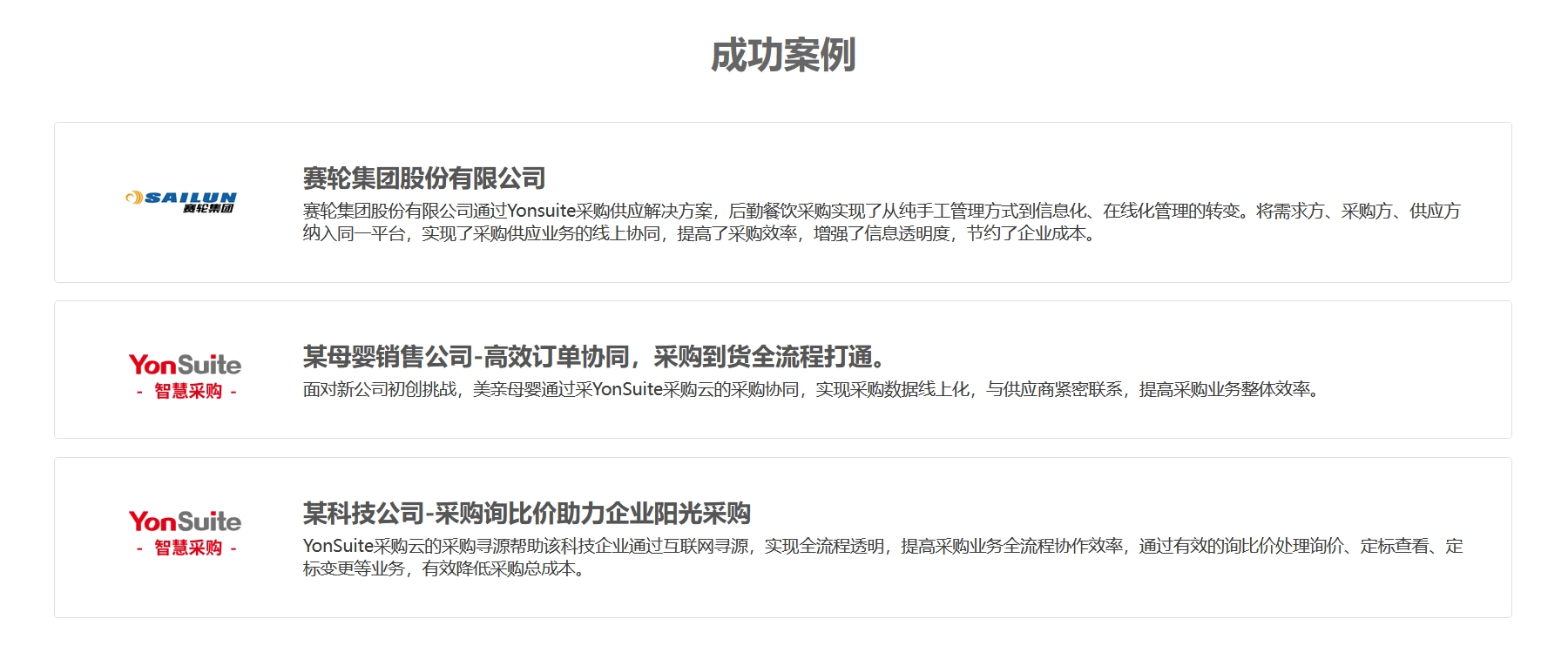The image size is (1568, 659).
Task: Click the description starting 面对新公司初创挑战
Action: 814,389
